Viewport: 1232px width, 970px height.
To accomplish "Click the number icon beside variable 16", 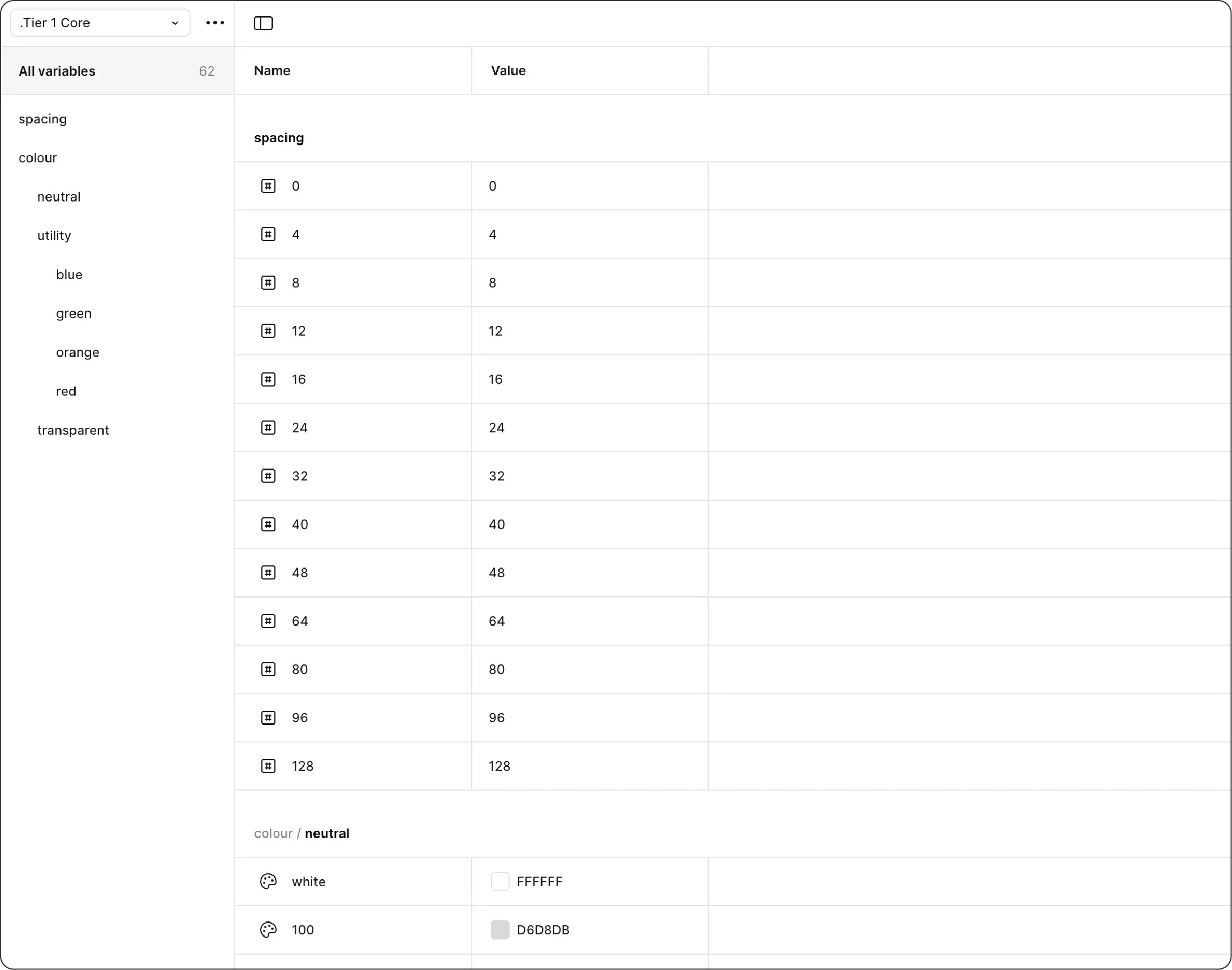I will tap(268, 379).
